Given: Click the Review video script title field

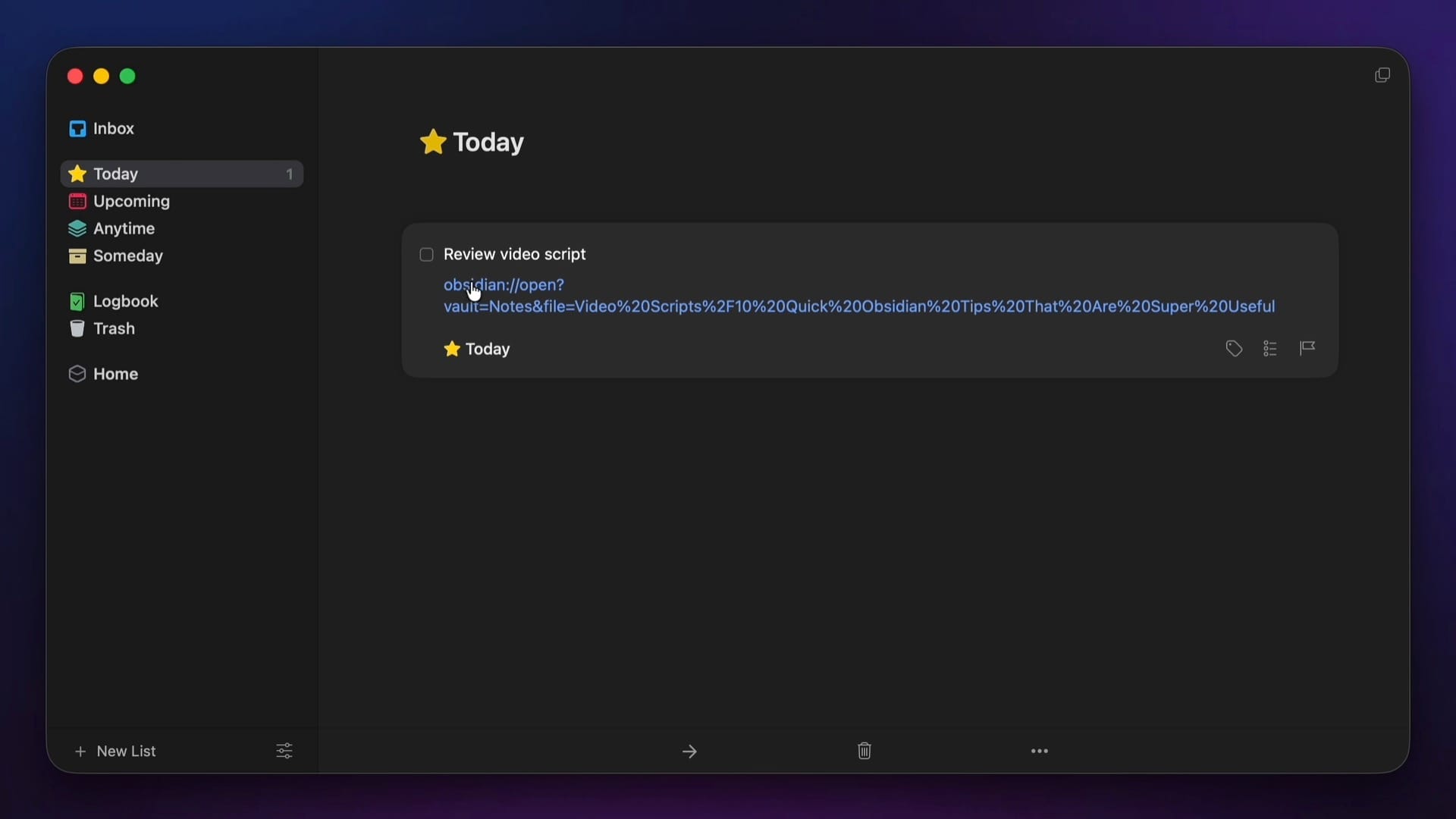Looking at the screenshot, I should point(515,255).
